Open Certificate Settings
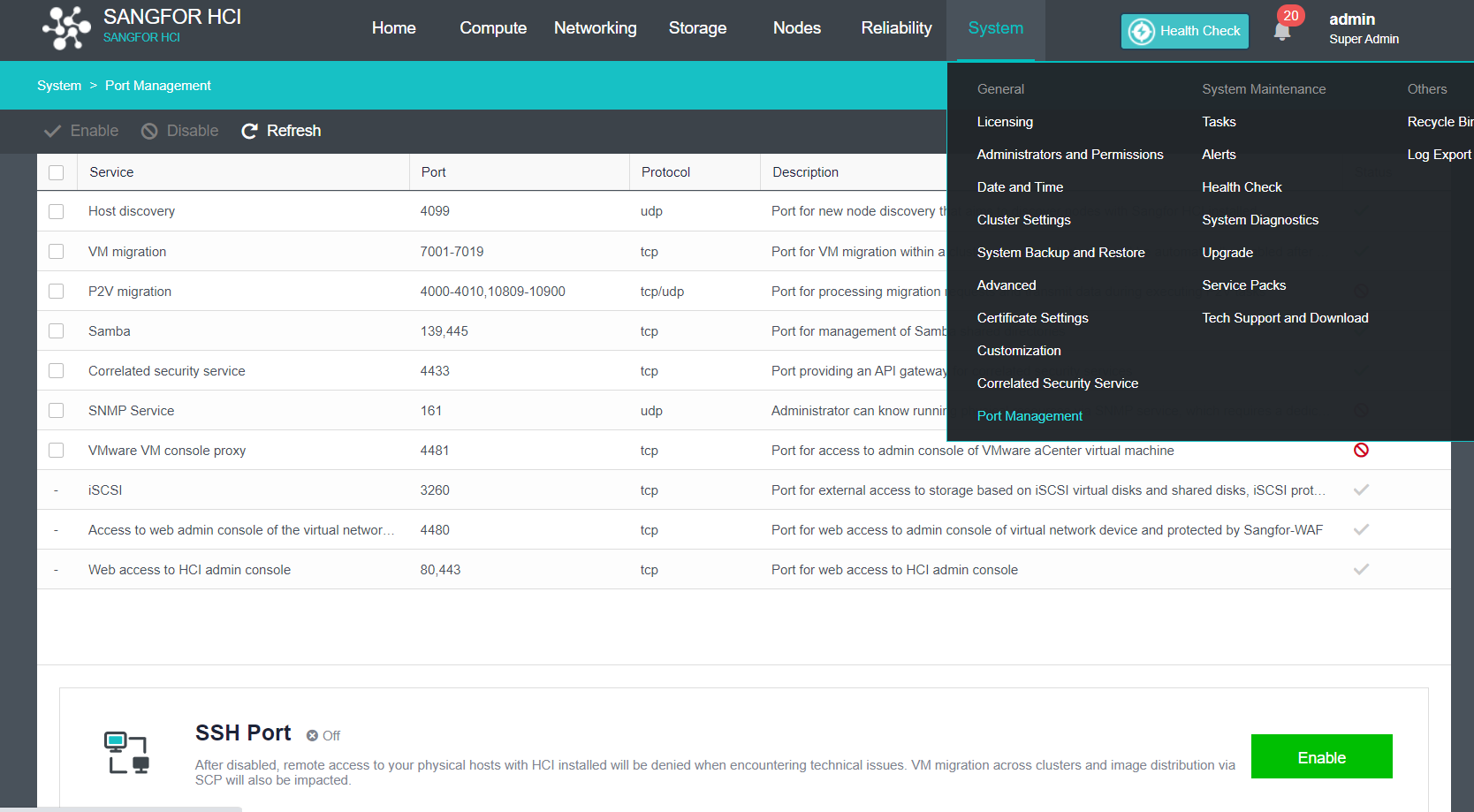The image size is (1474, 812). [1032, 318]
